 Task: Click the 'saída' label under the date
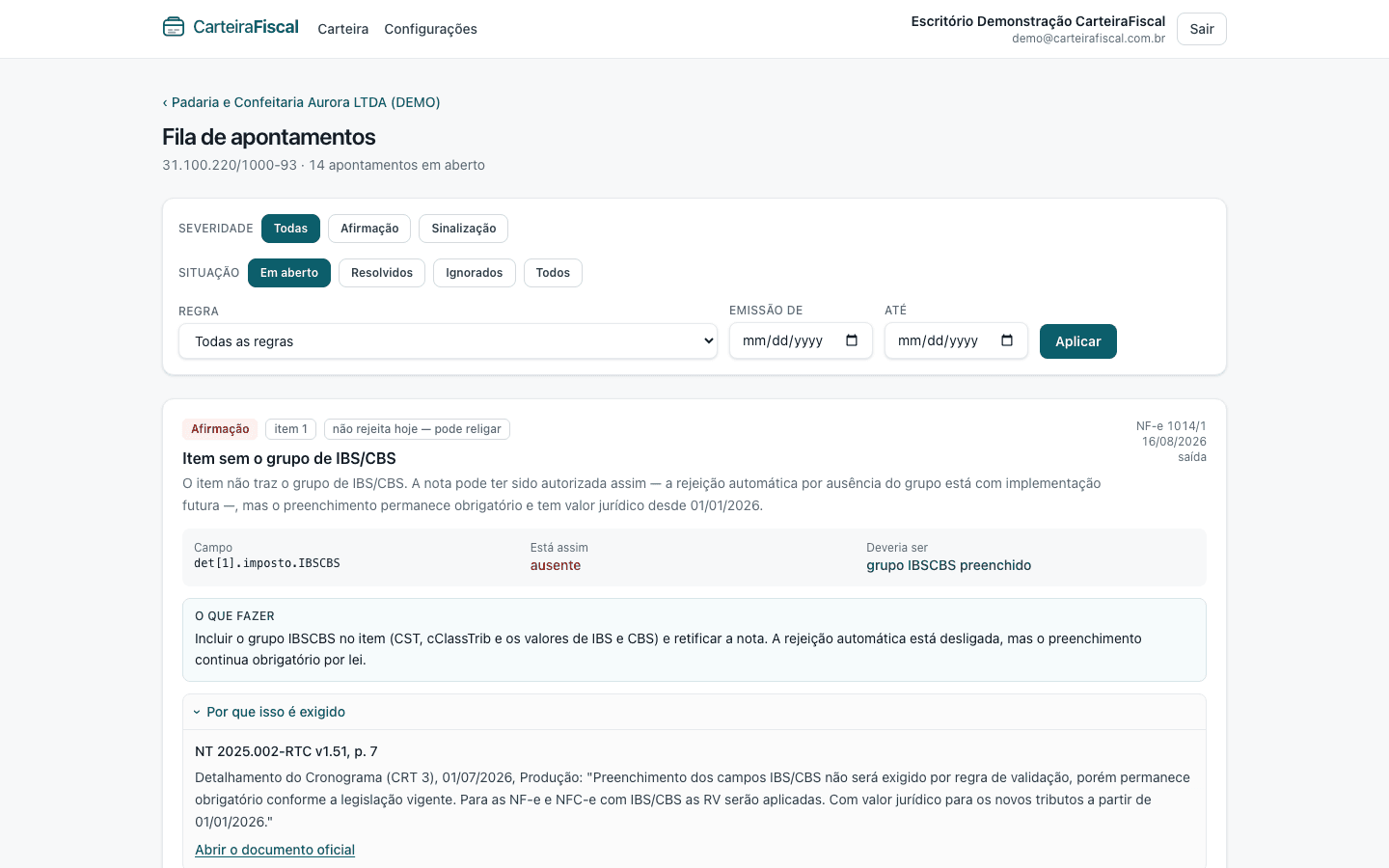[x=1192, y=457]
